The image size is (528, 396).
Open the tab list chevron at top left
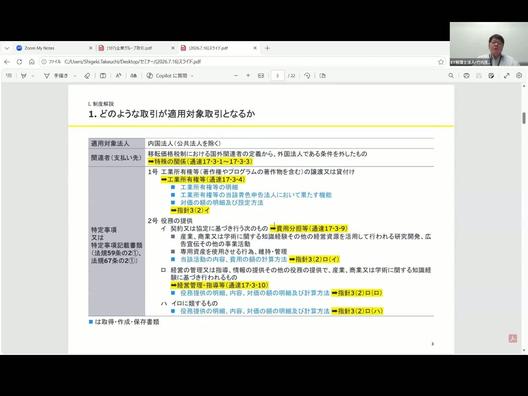click(x=7, y=48)
